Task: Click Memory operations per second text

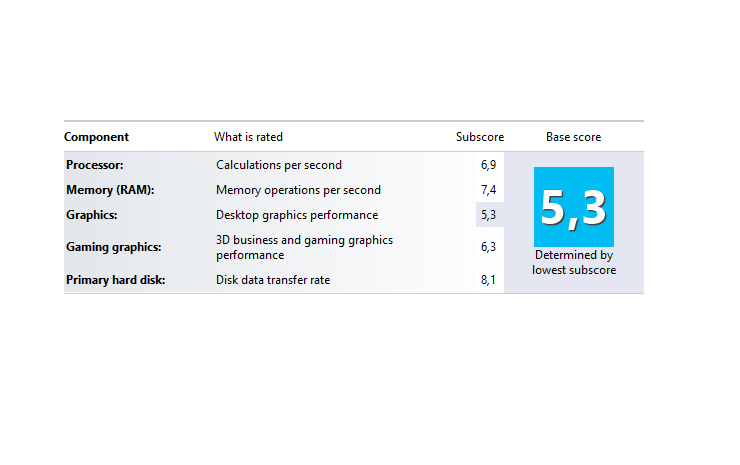Action: (298, 190)
